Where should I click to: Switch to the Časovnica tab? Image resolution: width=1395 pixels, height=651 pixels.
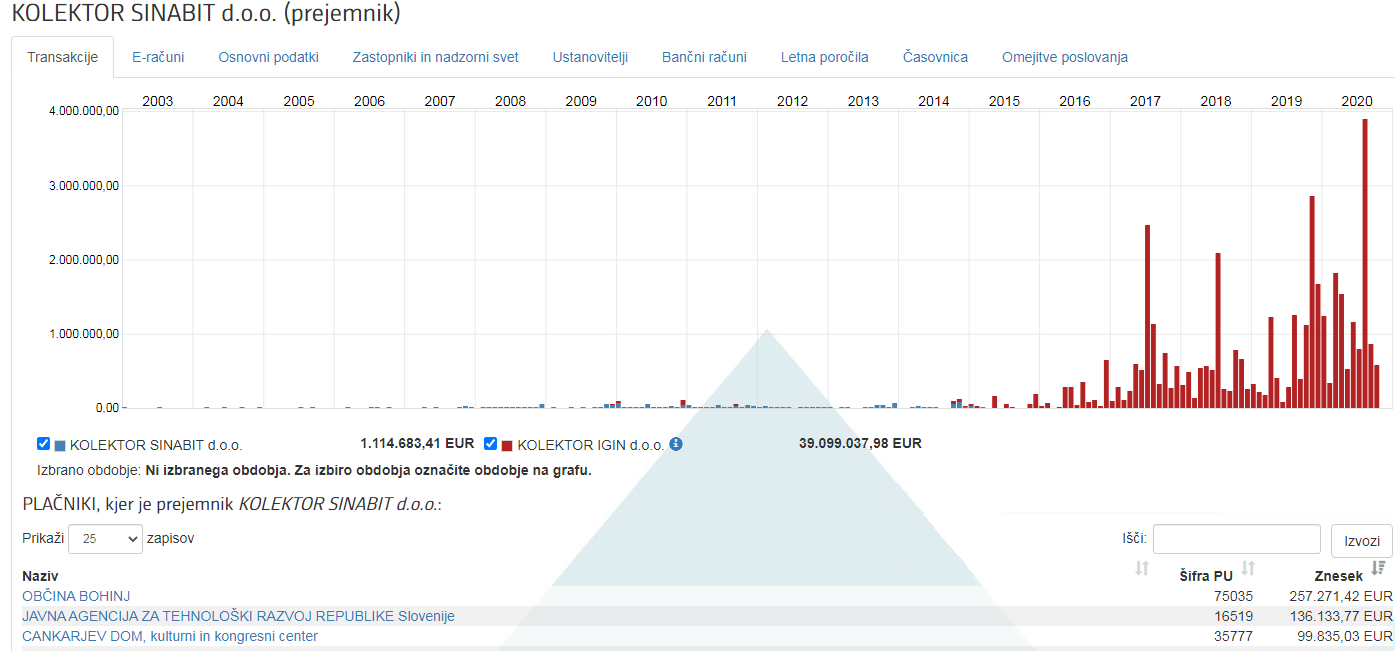point(935,57)
